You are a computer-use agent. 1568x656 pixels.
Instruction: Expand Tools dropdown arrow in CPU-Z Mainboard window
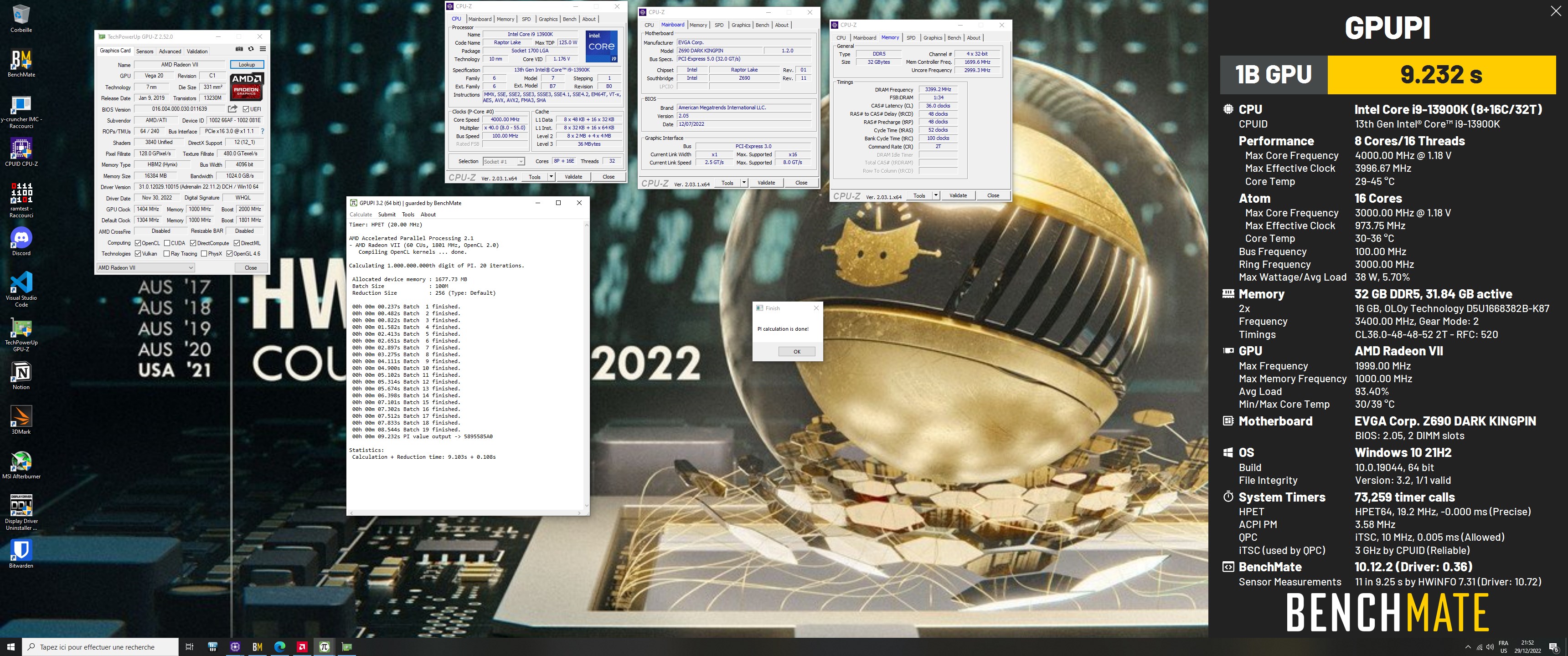(743, 183)
